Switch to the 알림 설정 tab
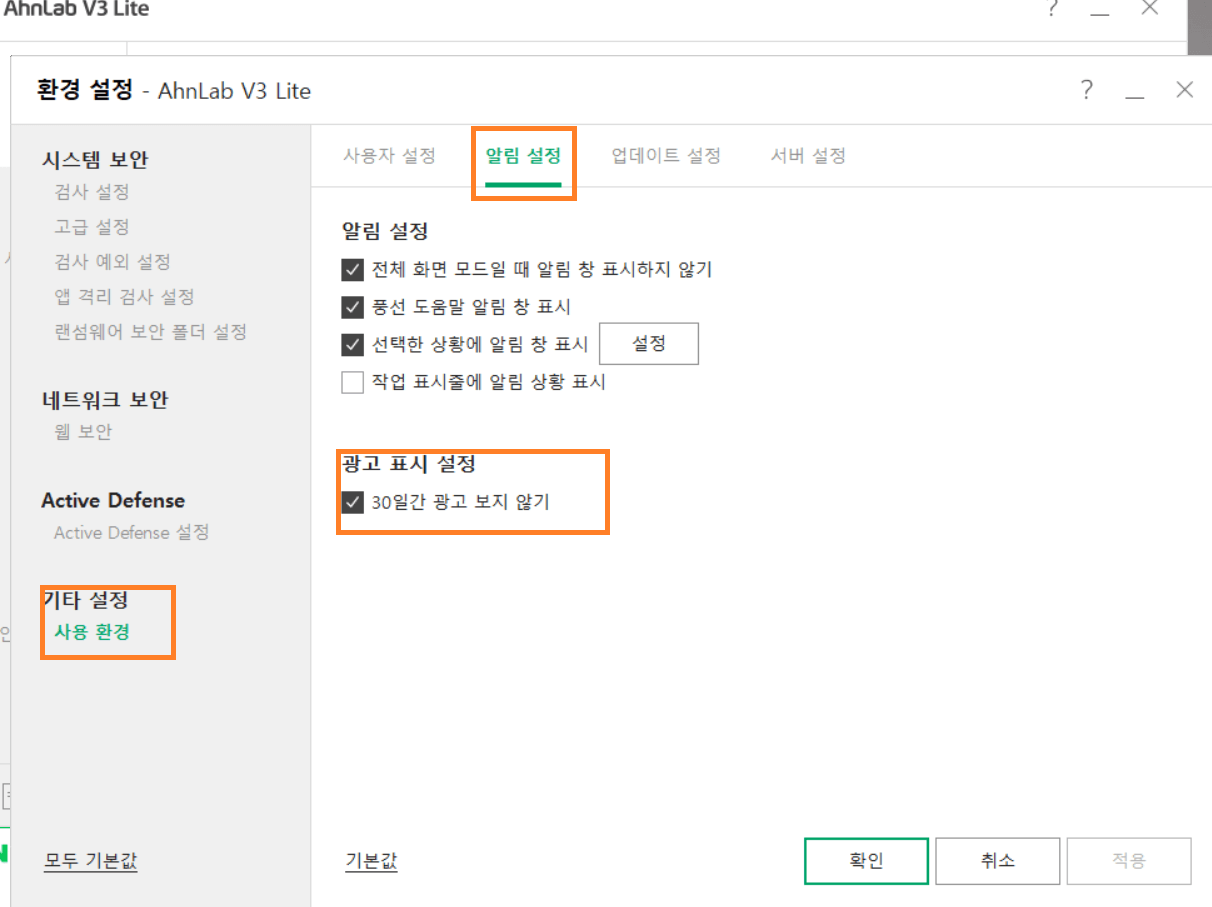 coord(523,156)
